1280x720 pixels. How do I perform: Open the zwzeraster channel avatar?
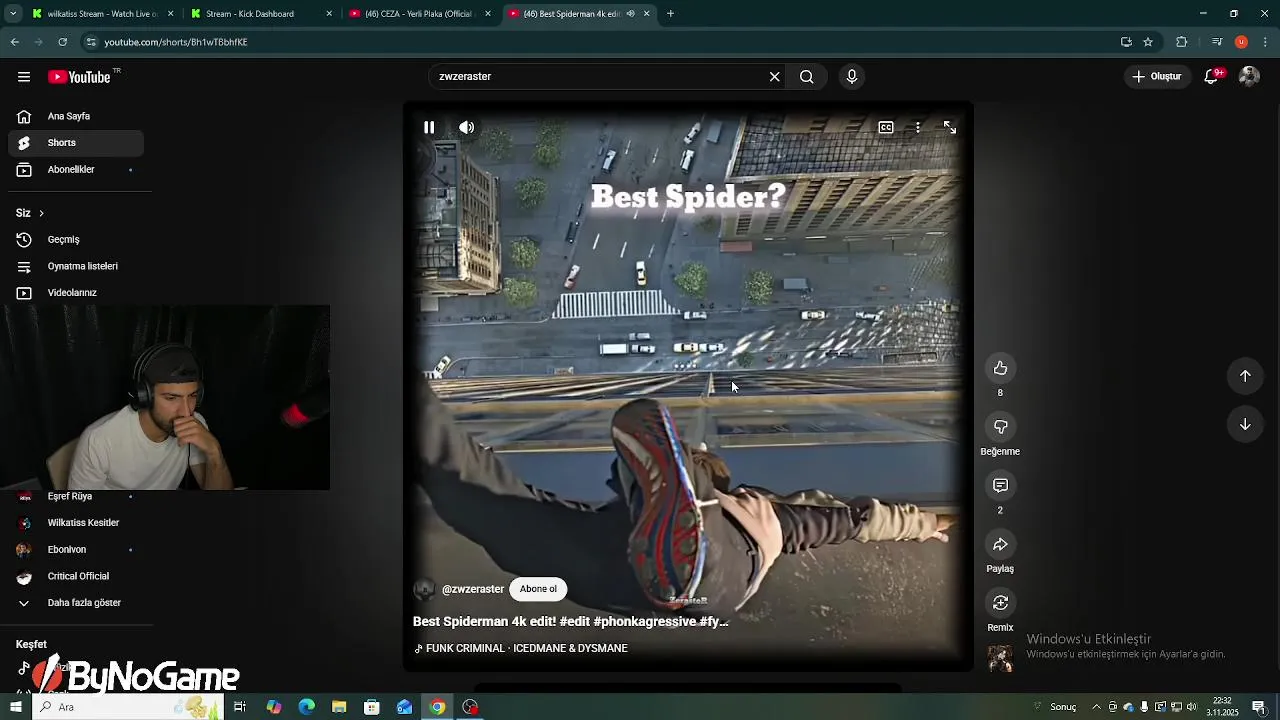point(424,590)
